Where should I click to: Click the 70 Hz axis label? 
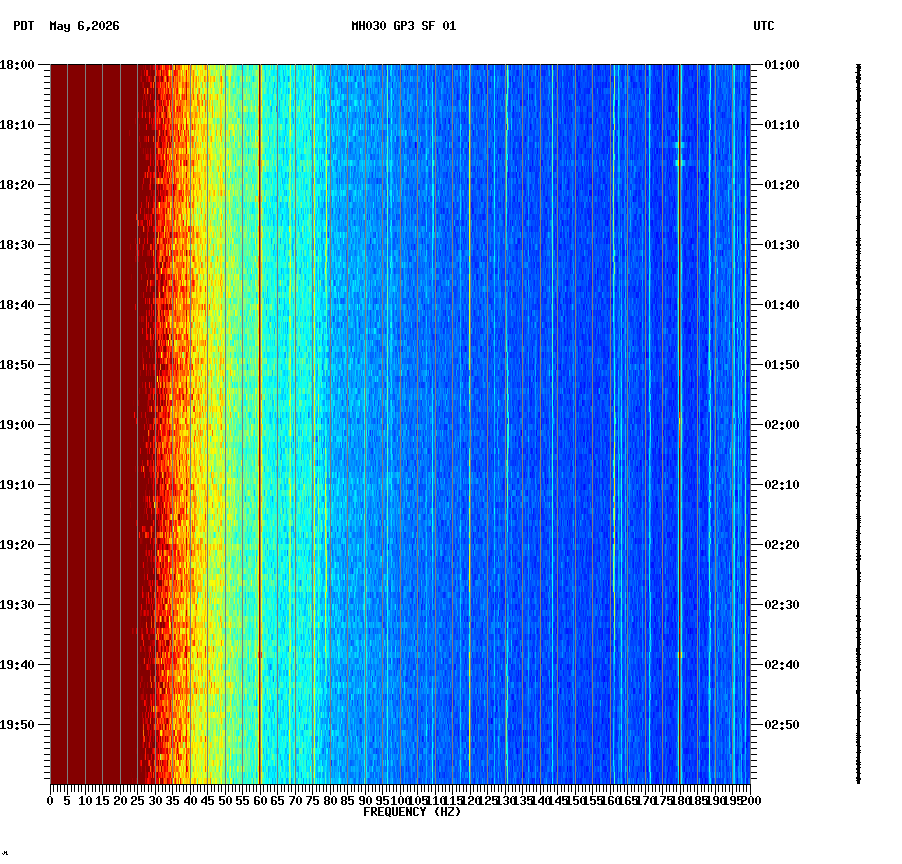coord(295,801)
